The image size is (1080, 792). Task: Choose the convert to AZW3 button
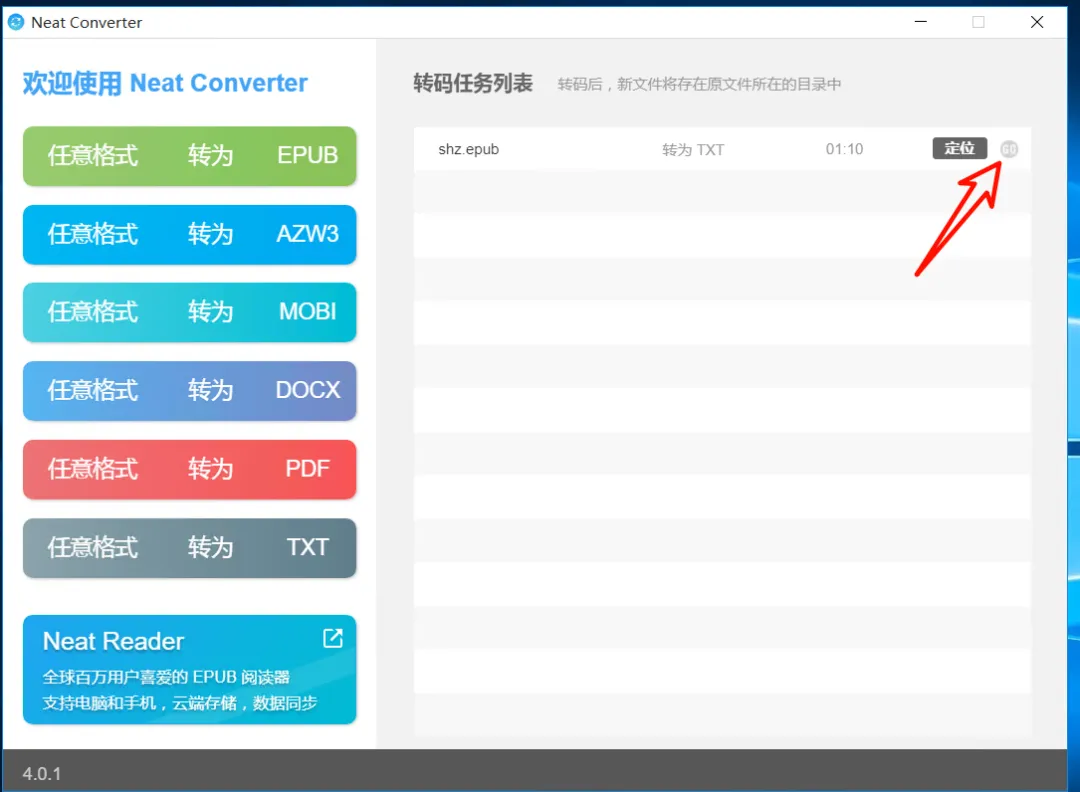(189, 234)
